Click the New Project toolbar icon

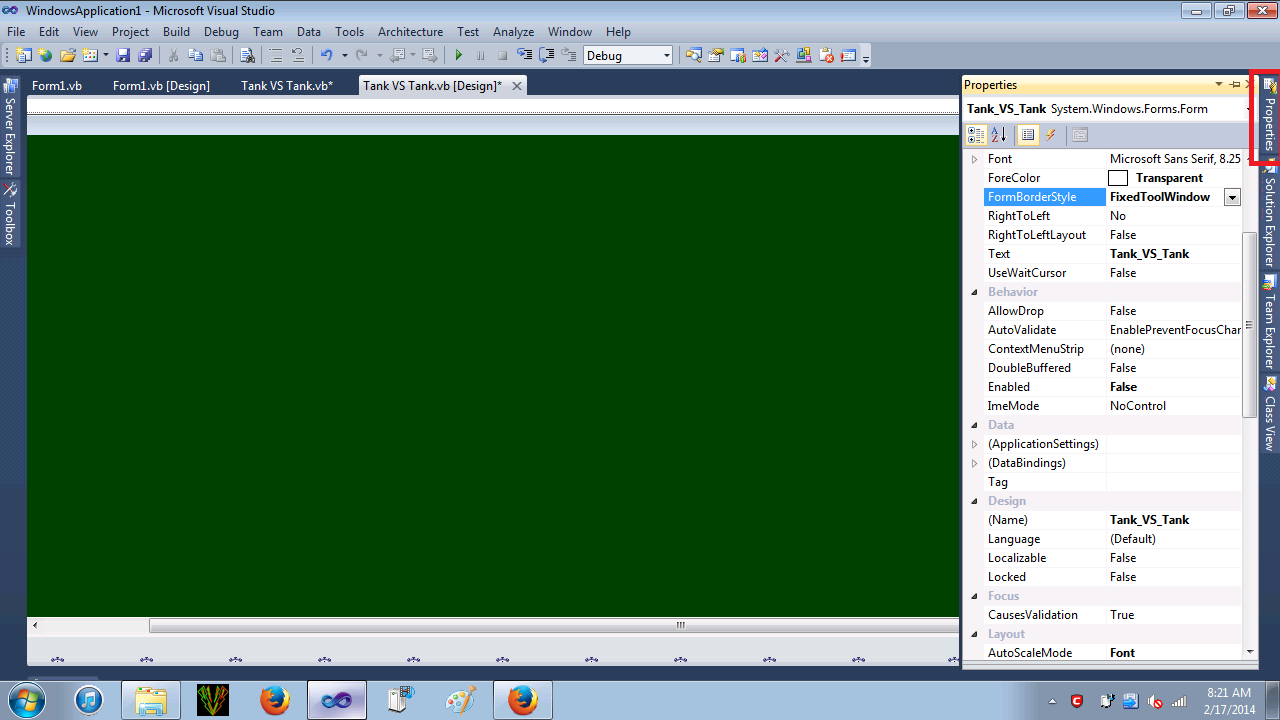(23, 56)
